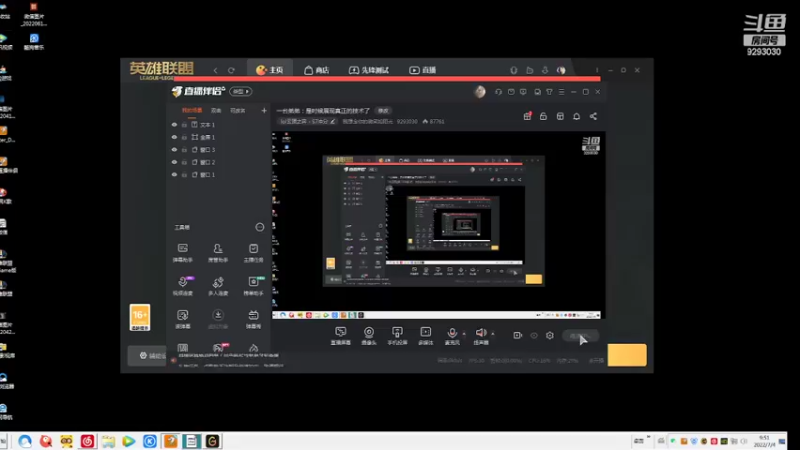800x450 pixels.
Task: Open the 弹幕秀 tool
Action: (x=253, y=319)
